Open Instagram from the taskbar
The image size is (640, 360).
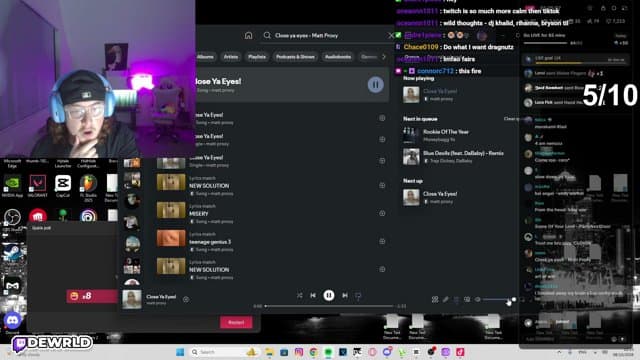pyautogui.click(x=299, y=352)
